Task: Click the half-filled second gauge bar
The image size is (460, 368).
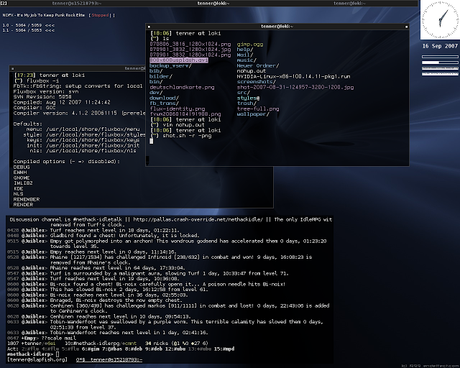Action: coord(440,63)
